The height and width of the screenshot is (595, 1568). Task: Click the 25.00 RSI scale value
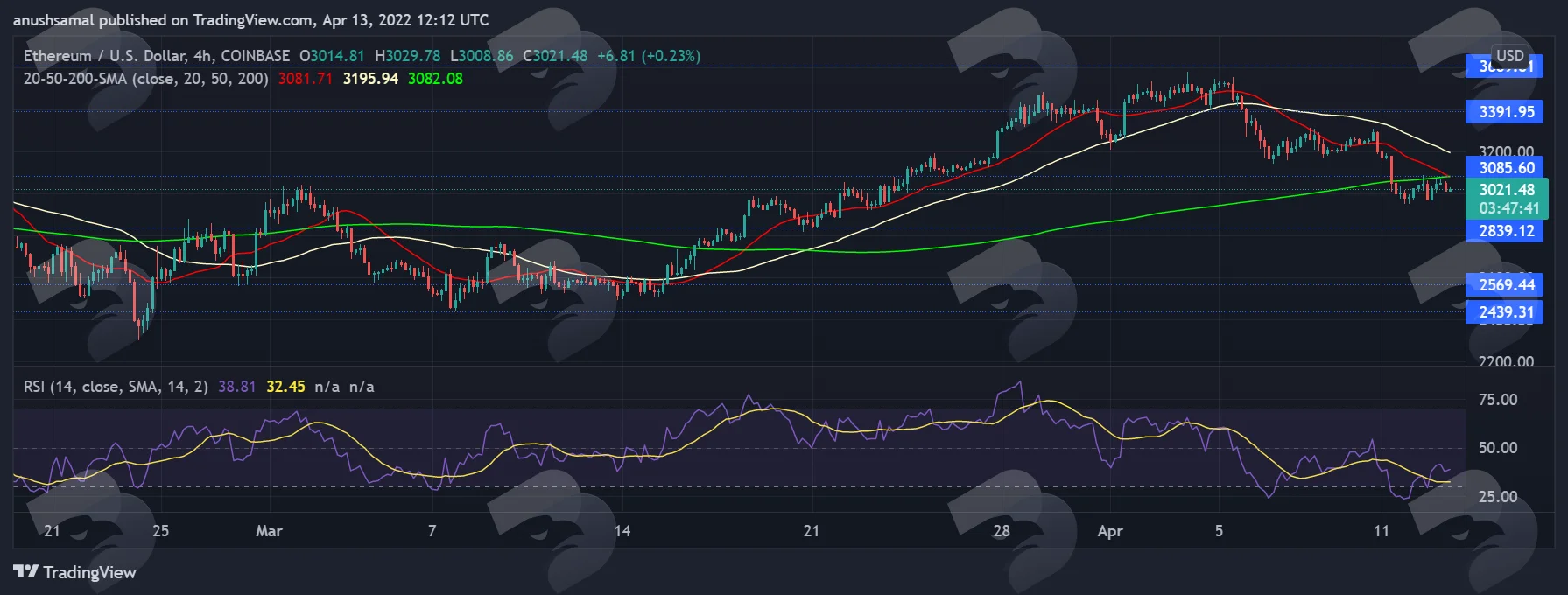[x=1498, y=497]
